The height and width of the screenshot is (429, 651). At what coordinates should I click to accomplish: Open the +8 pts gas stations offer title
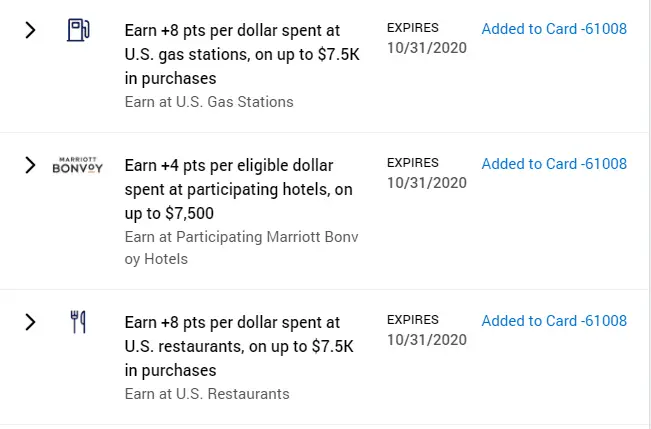coord(240,54)
